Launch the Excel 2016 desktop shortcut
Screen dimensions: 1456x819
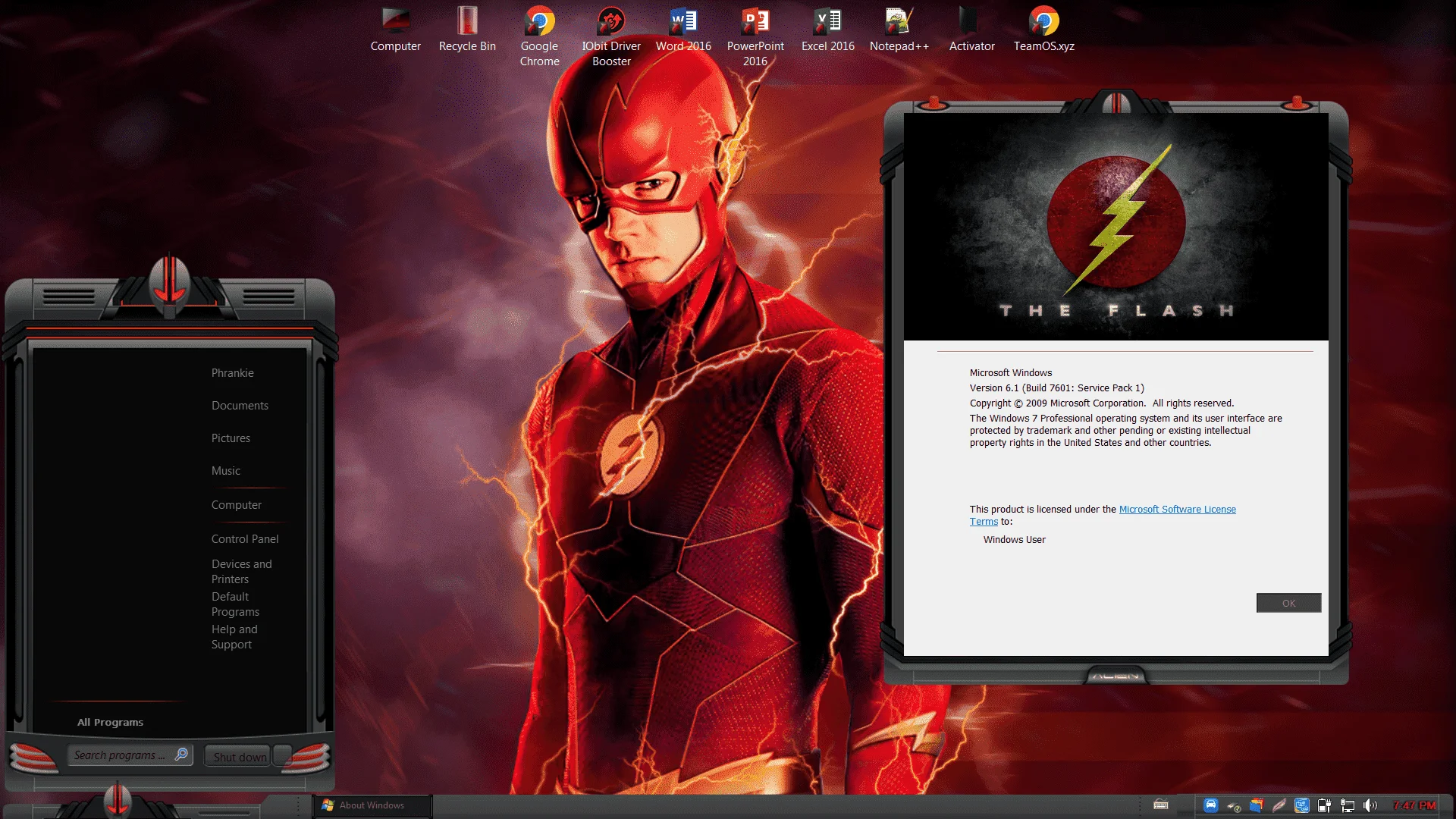827,30
